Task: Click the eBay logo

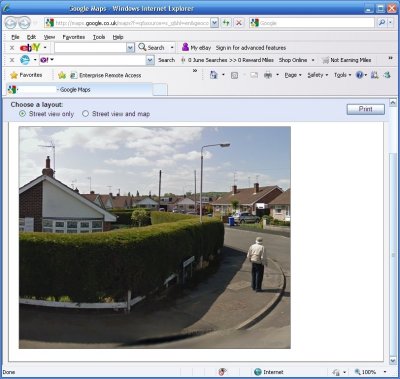Action: pyautogui.click(x=30, y=48)
